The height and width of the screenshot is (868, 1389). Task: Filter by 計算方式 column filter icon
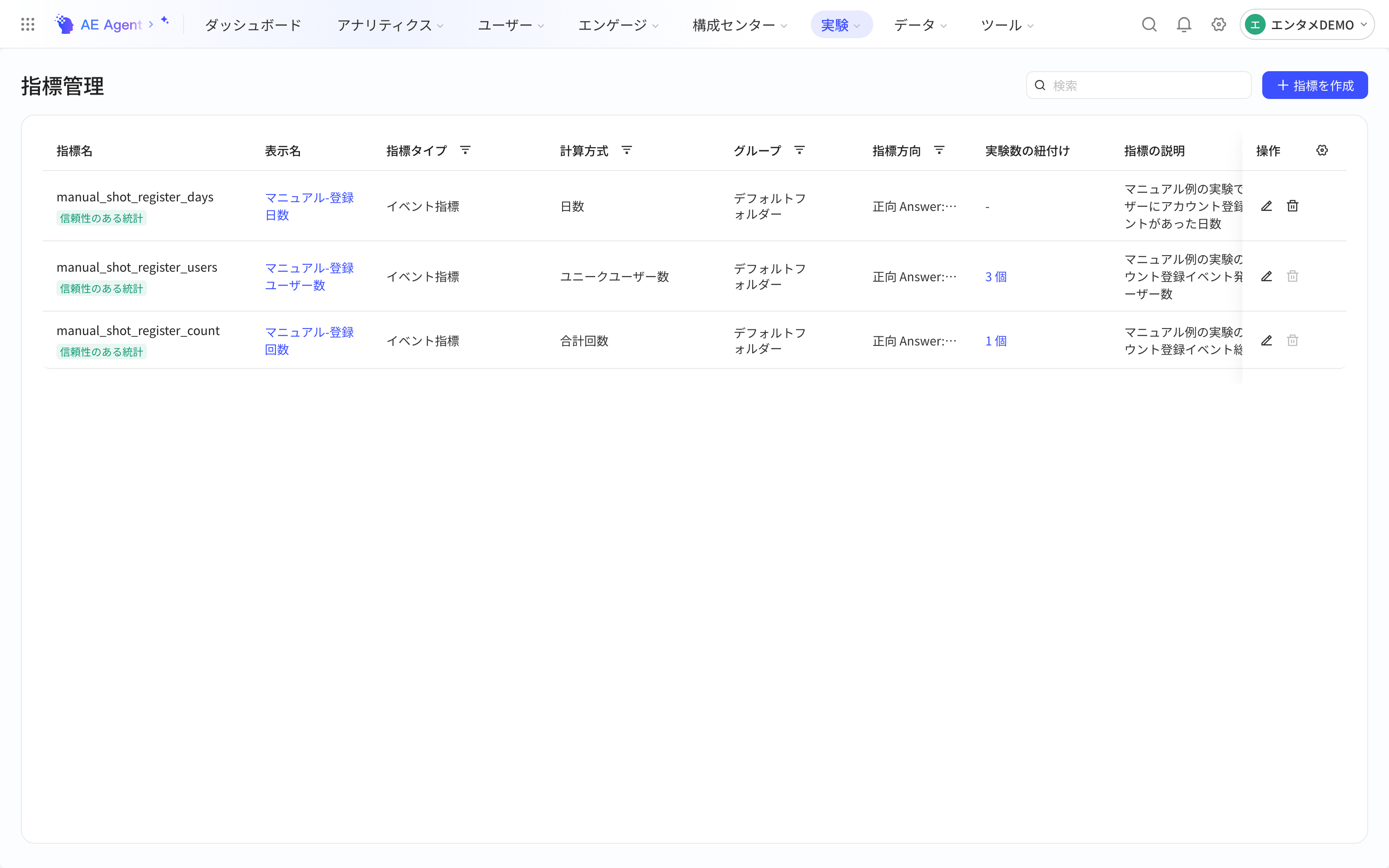coord(627,151)
